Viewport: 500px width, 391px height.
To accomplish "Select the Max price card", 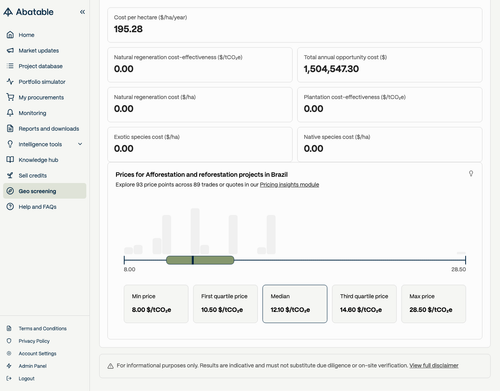I will pyautogui.click(x=433, y=304).
